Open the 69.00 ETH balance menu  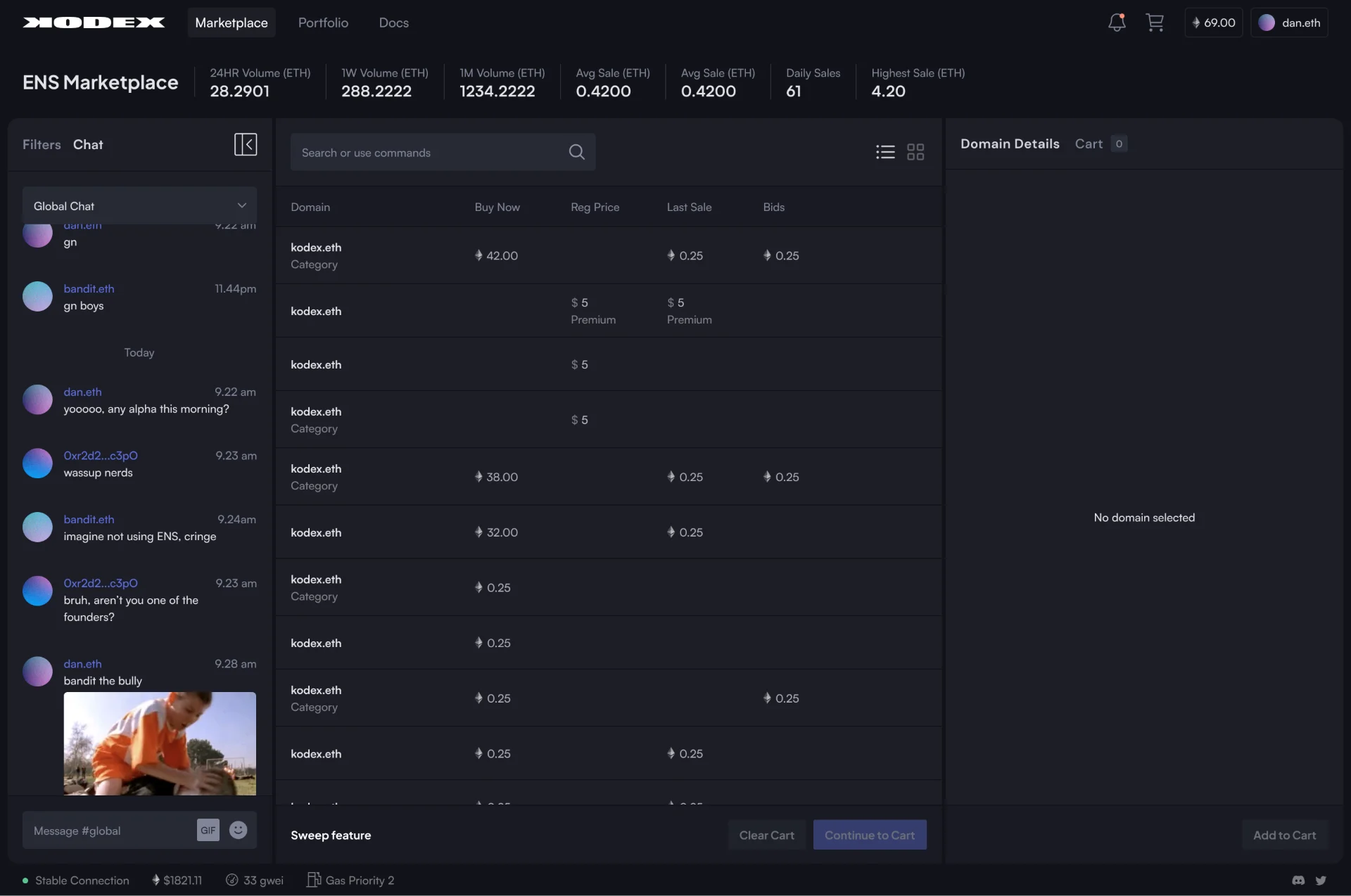click(x=1214, y=23)
